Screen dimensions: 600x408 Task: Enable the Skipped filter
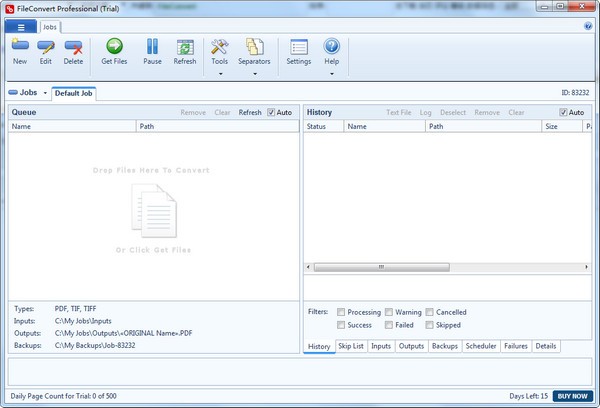[430, 325]
